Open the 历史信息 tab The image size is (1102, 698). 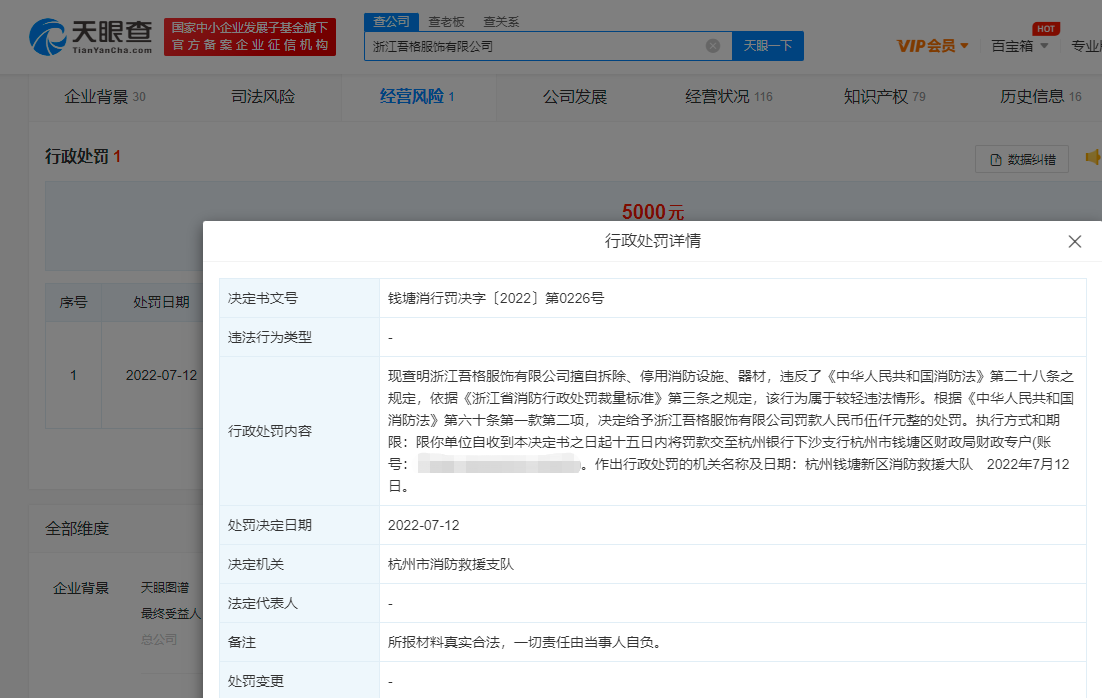tap(1041, 97)
